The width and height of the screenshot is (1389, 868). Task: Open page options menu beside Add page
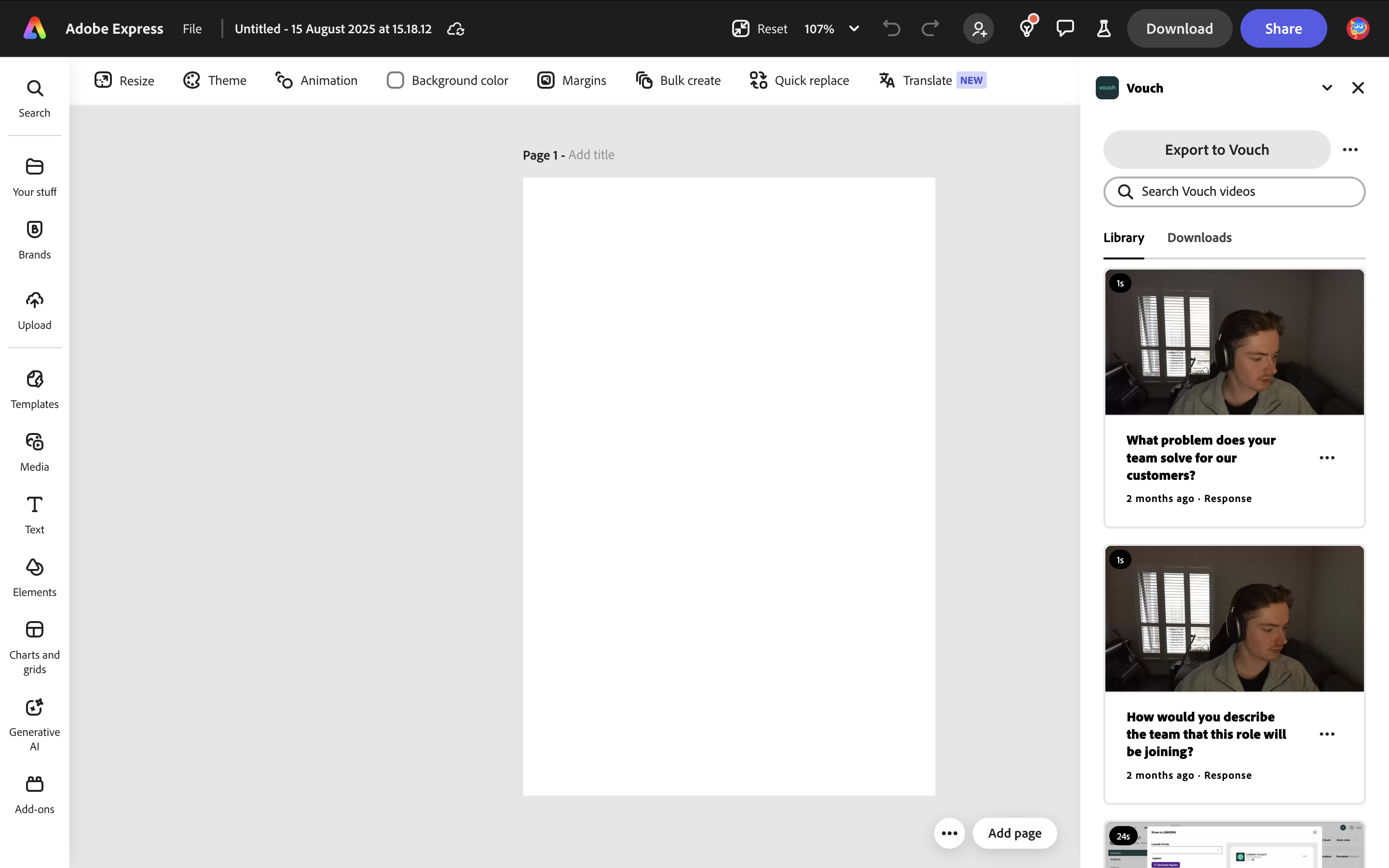[x=949, y=833]
